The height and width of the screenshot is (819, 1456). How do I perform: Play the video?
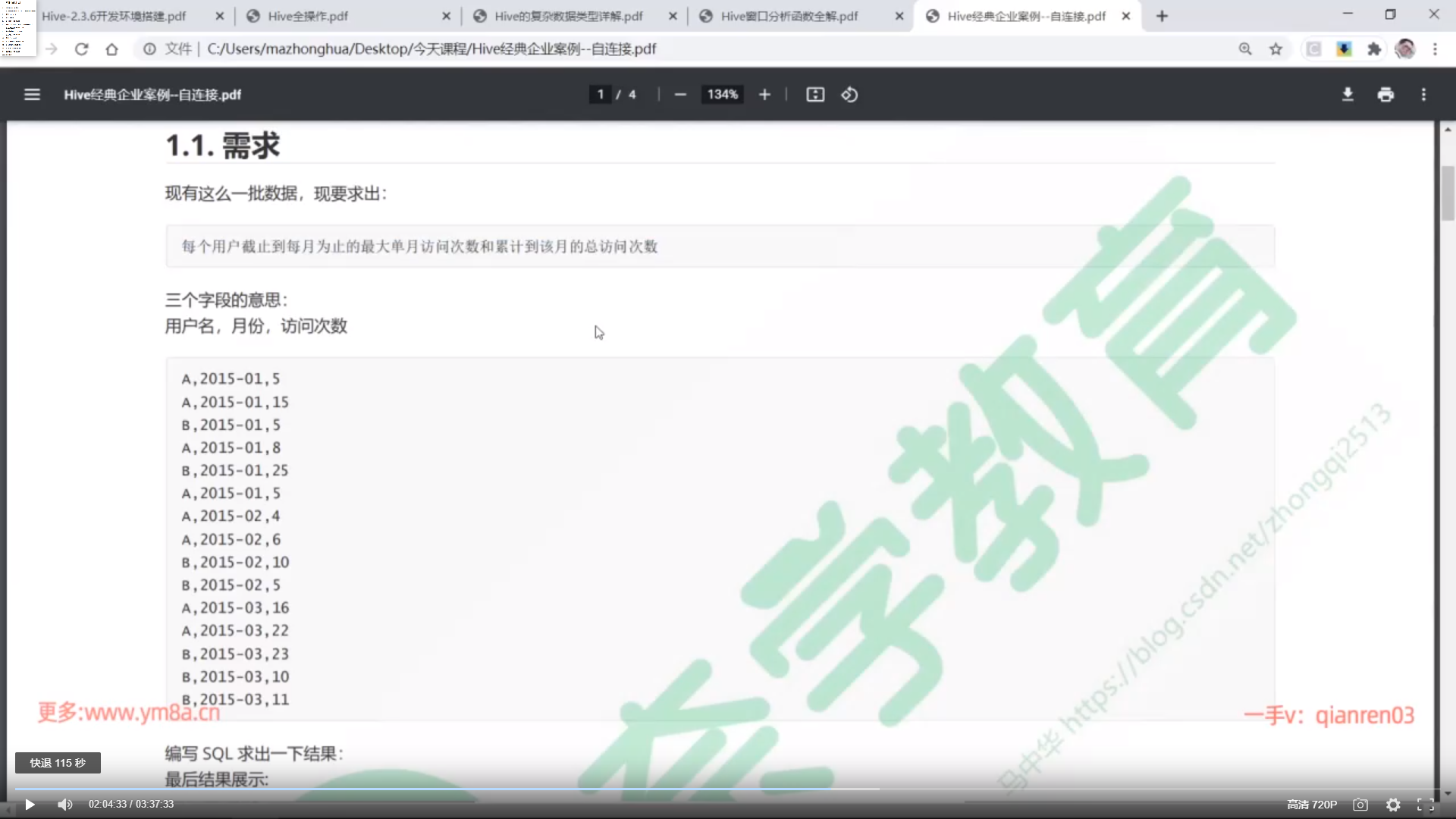click(30, 805)
